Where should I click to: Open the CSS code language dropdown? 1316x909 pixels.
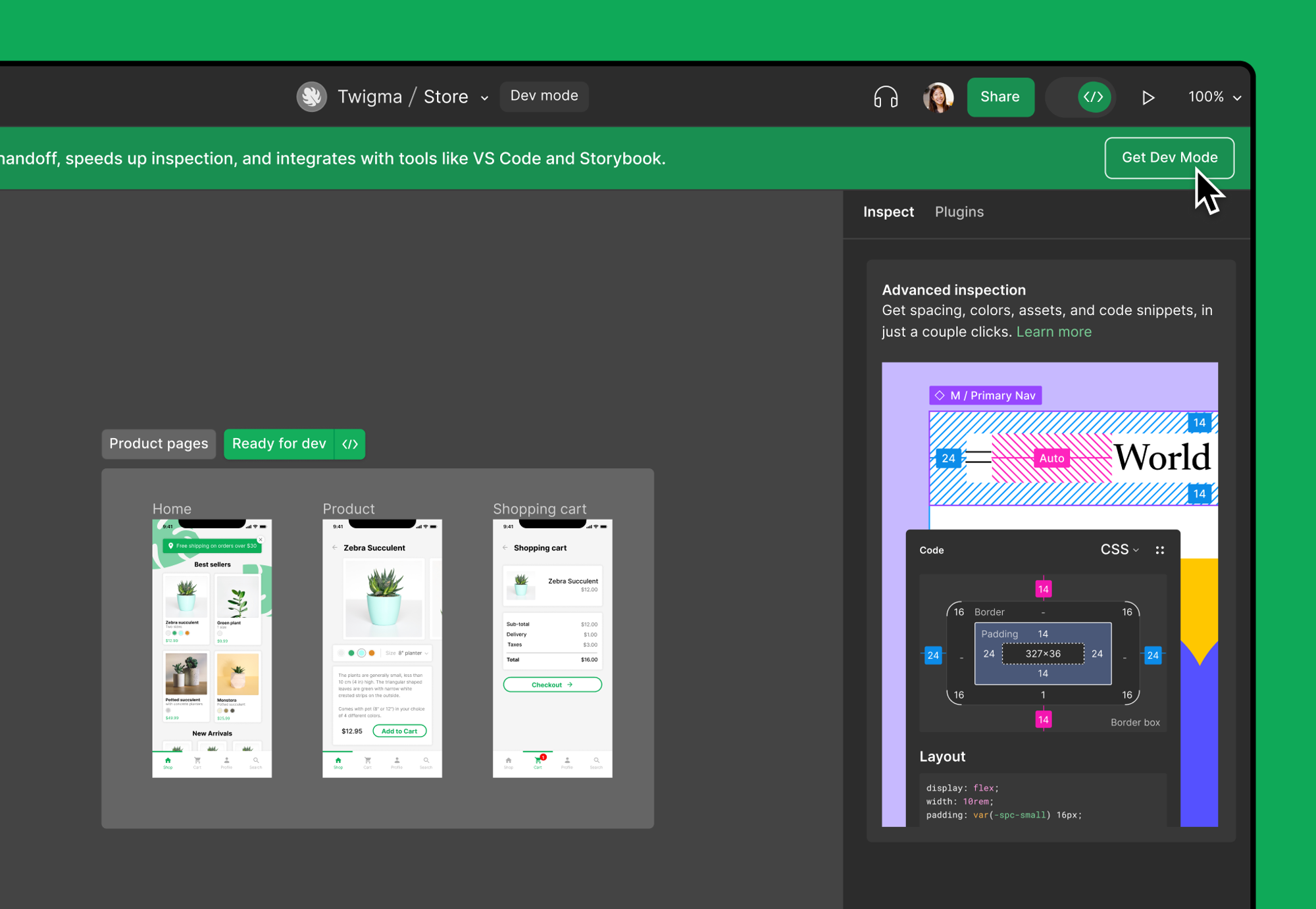pyautogui.click(x=1119, y=550)
